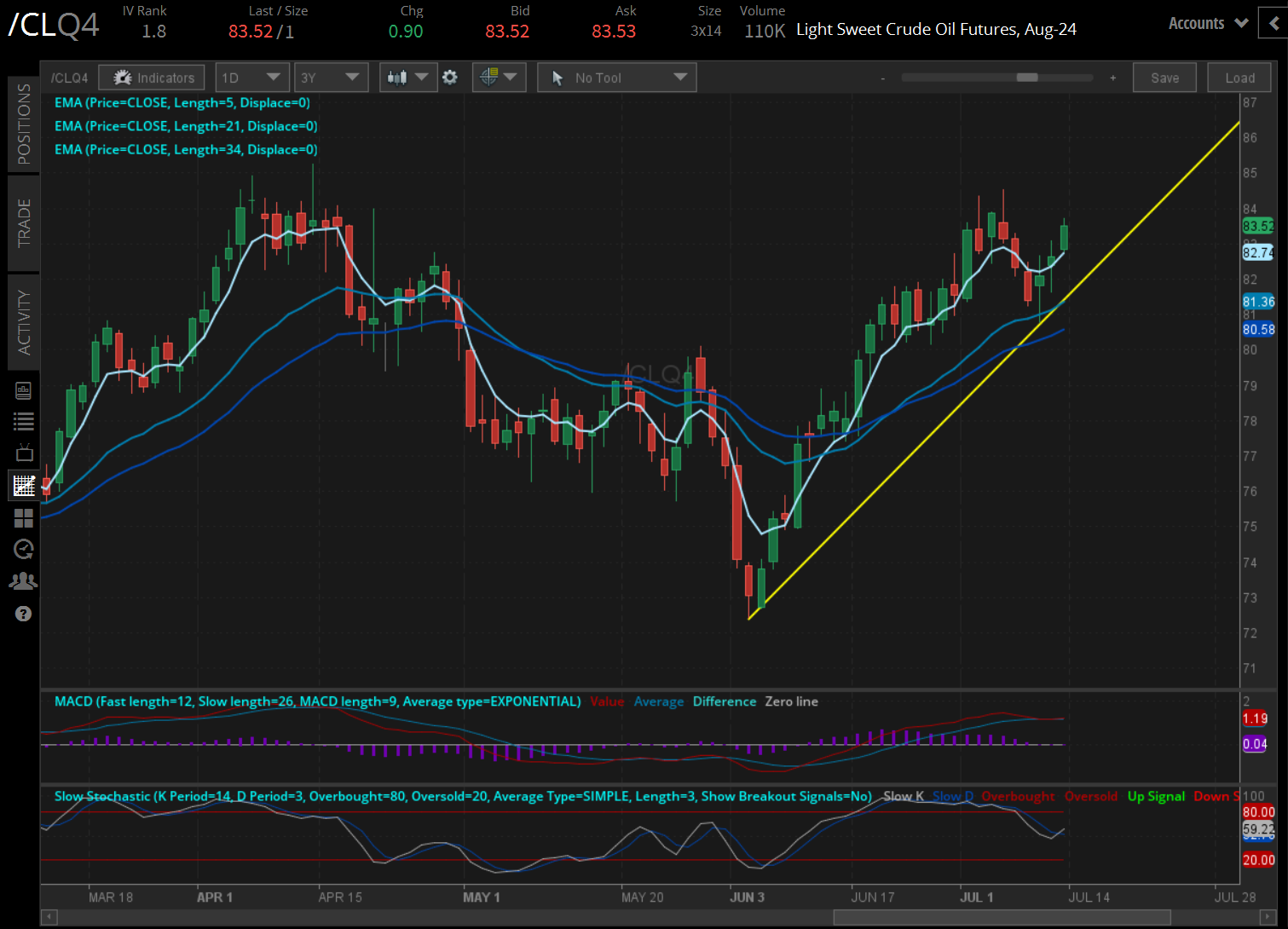This screenshot has height=929, width=1288.
Task: Click the Slow Stochastic study label
Action: [x=463, y=796]
